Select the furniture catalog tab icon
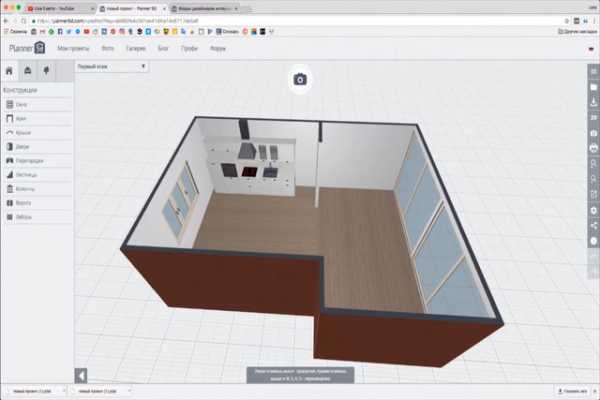600x400 pixels. [x=28, y=70]
